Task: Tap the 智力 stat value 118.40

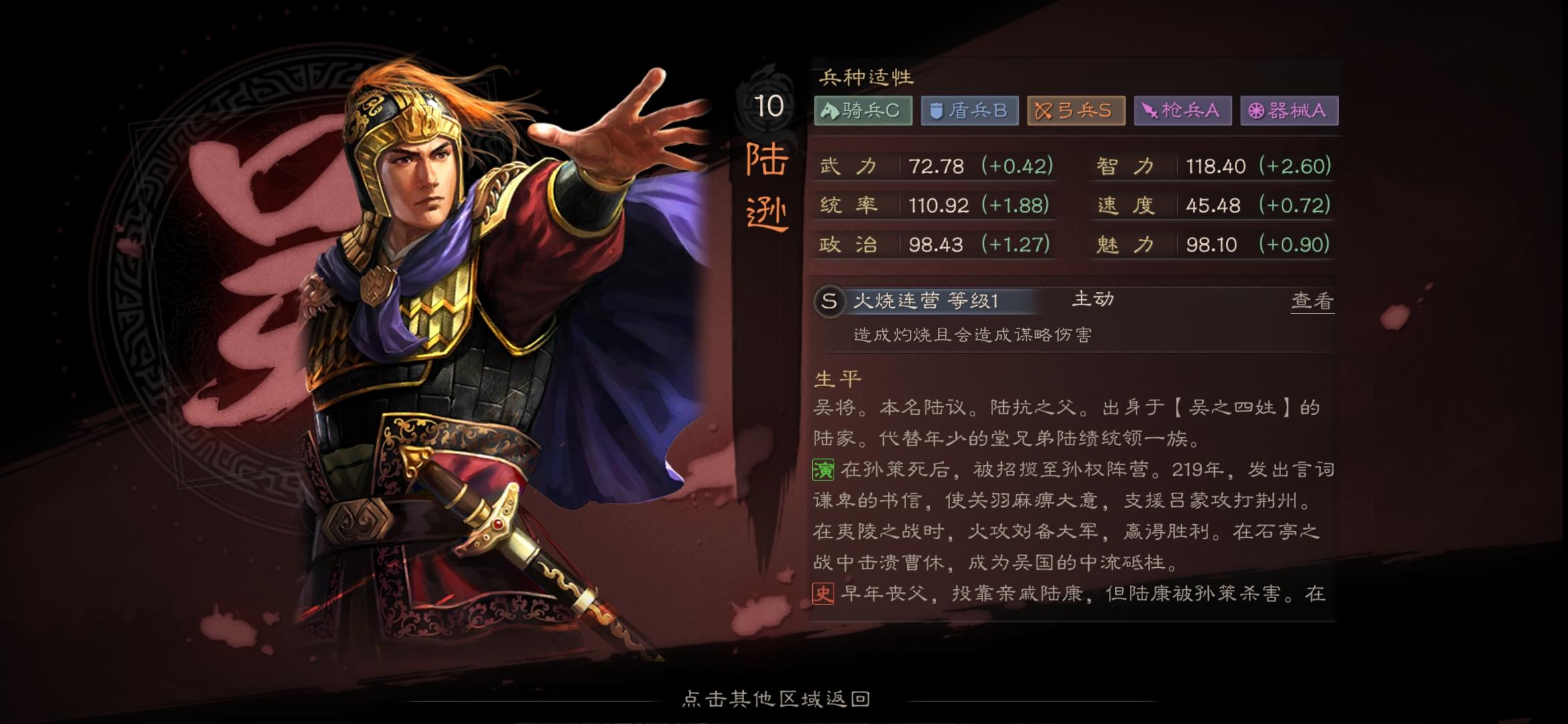Action: click(1216, 166)
